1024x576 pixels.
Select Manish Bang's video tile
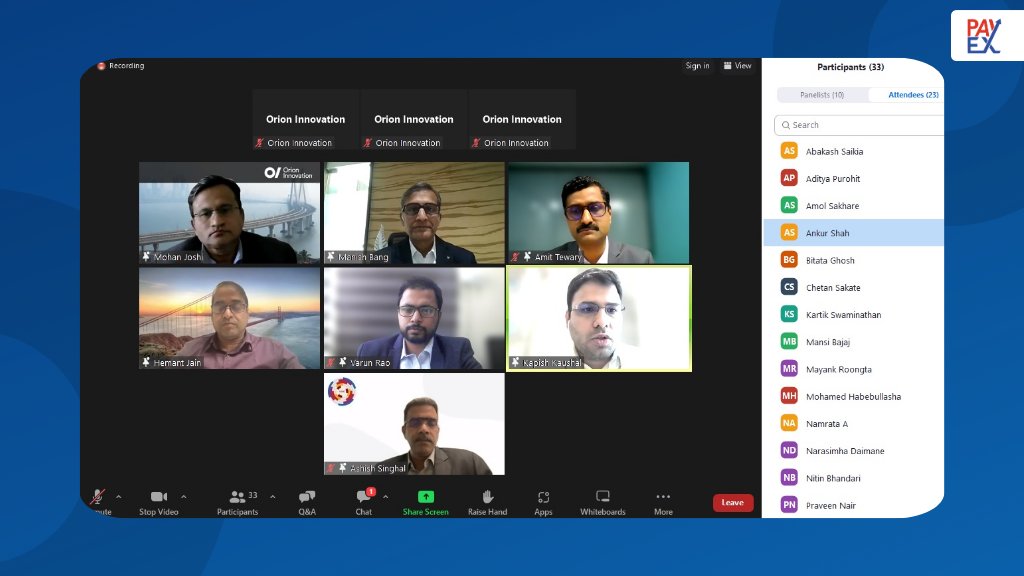click(x=414, y=213)
